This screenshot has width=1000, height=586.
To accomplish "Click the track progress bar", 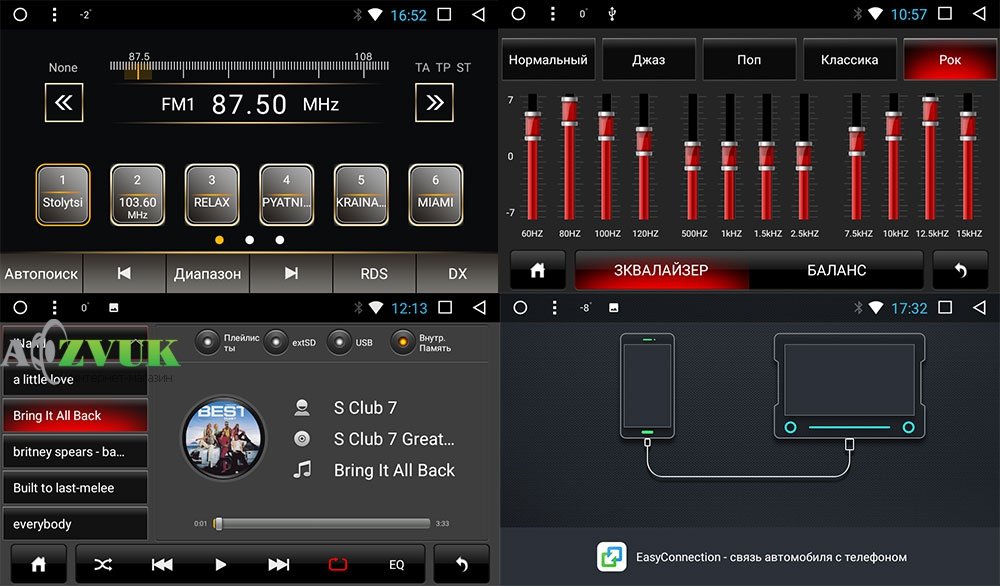I will tap(321, 524).
